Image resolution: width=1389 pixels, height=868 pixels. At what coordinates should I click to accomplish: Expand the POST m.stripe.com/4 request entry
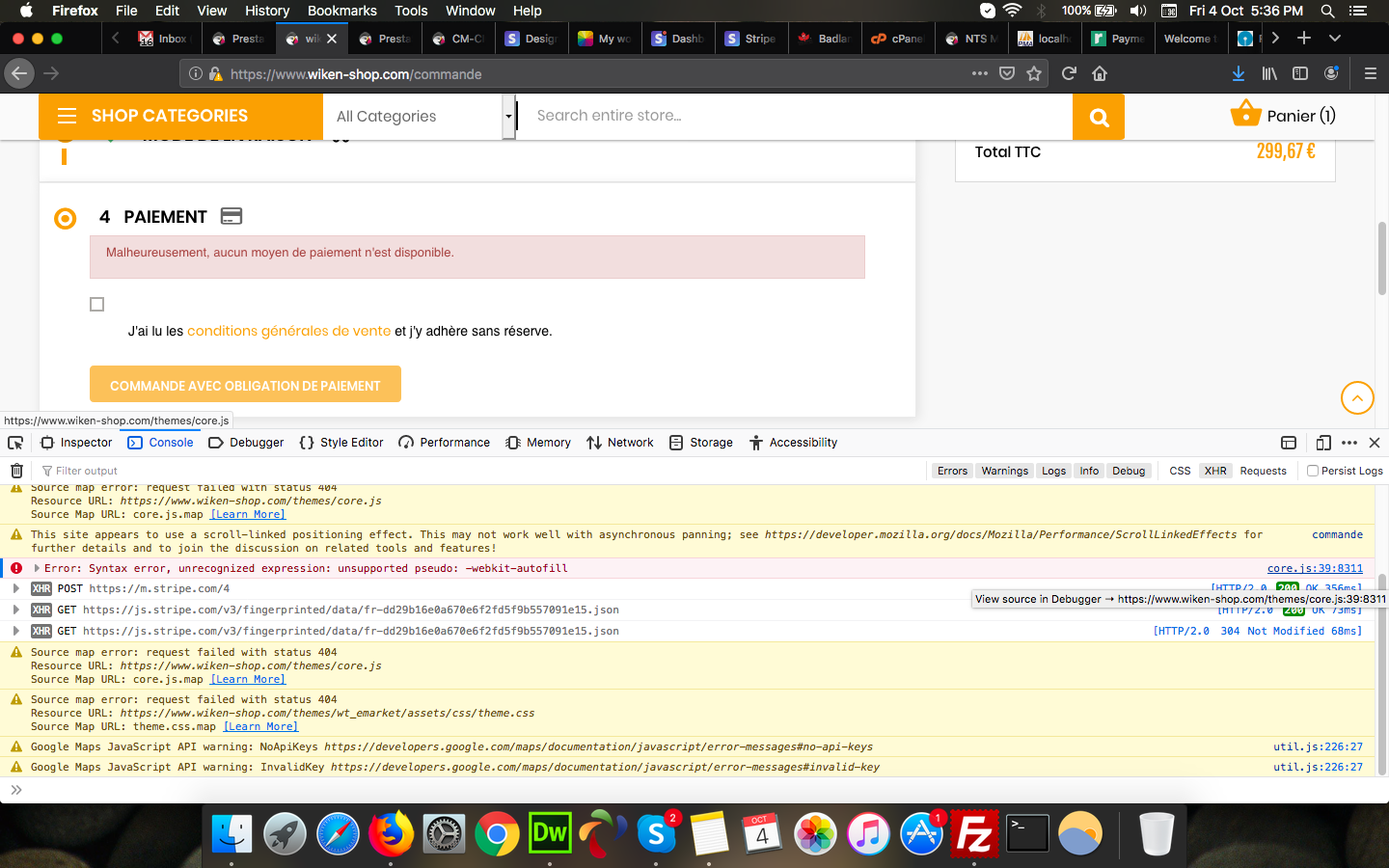[x=16, y=588]
